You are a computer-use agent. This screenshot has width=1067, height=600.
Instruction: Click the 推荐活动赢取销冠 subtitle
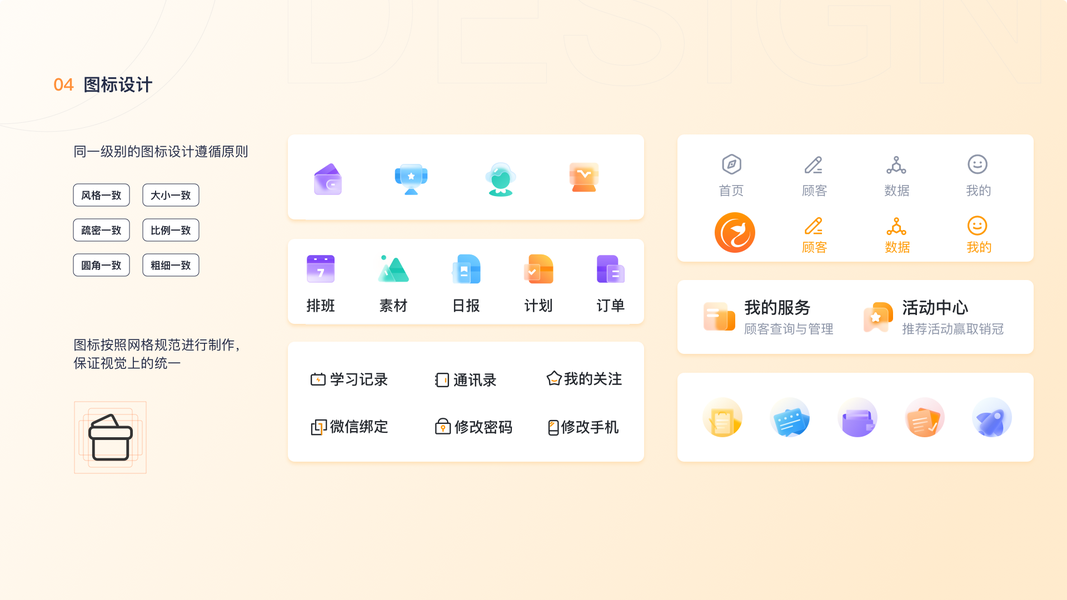pos(953,329)
